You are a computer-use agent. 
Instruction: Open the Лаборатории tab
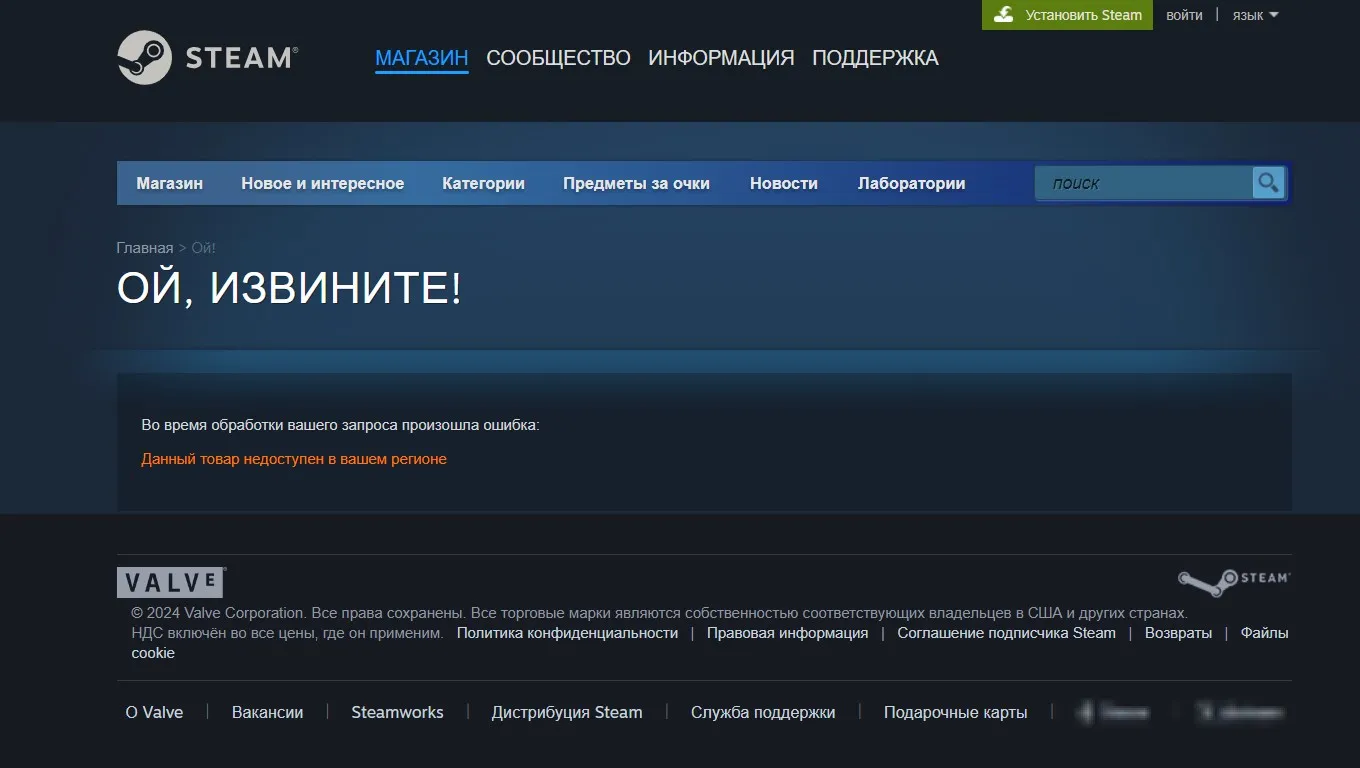pos(912,183)
